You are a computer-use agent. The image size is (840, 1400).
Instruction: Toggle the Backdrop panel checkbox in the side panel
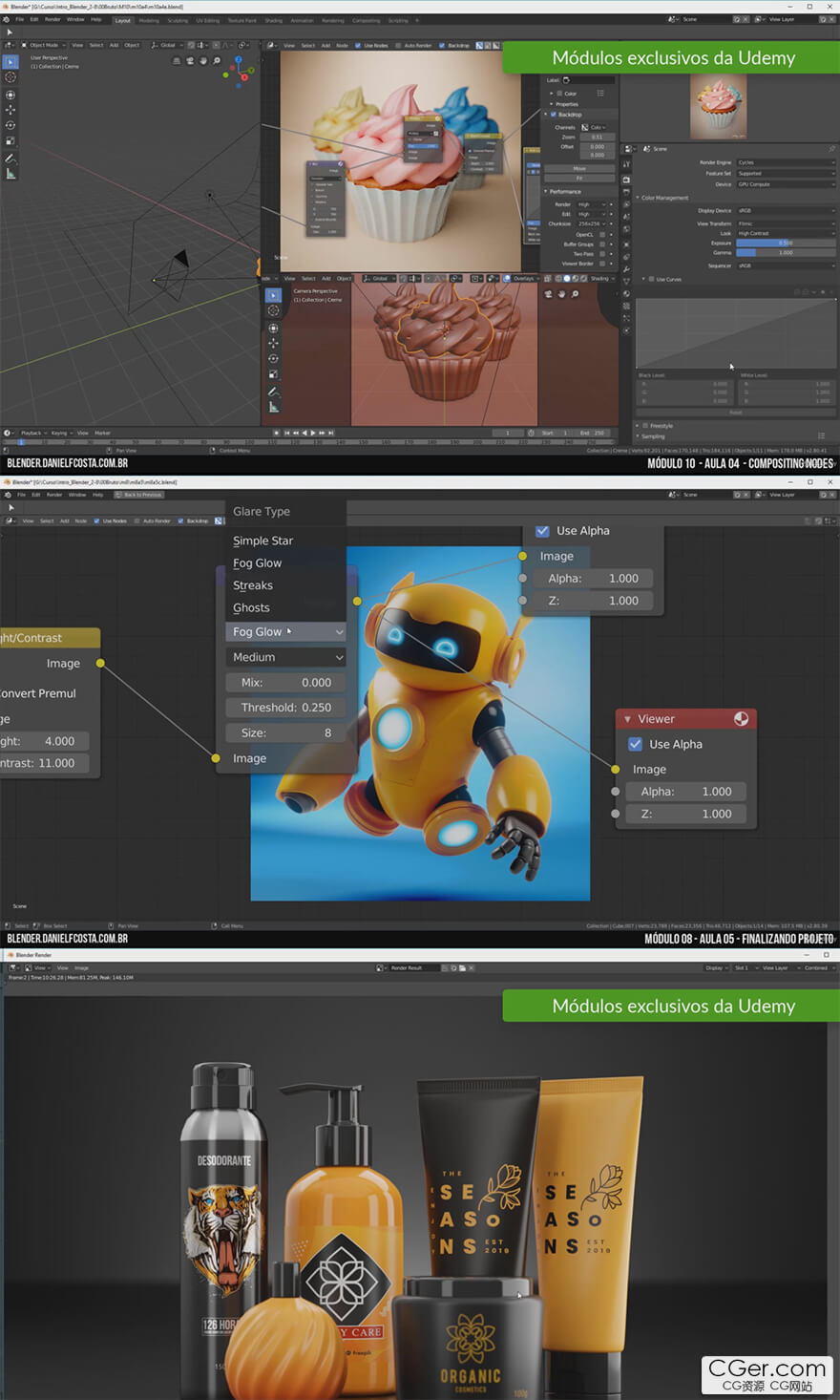pyautogui.click(x=554, y=115)
